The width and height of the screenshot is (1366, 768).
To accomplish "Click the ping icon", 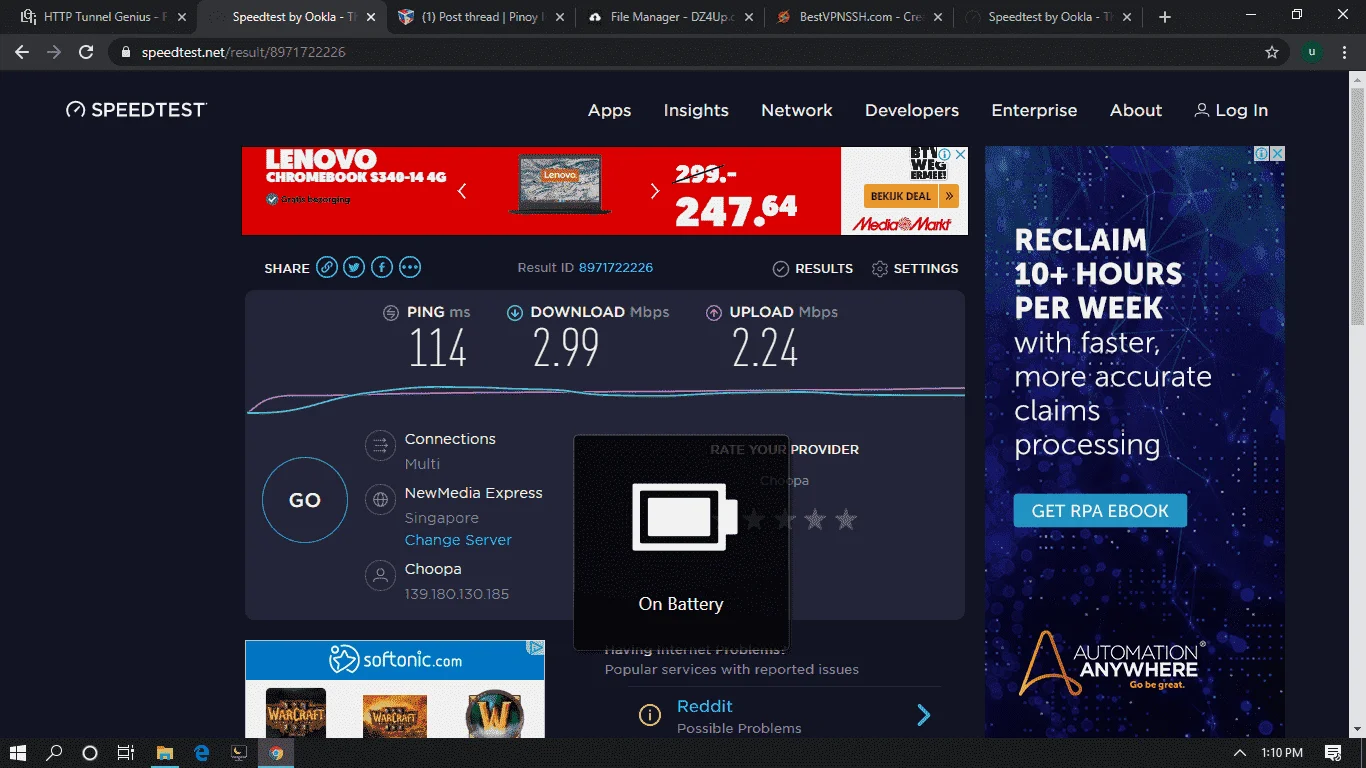I will point(391,313).
